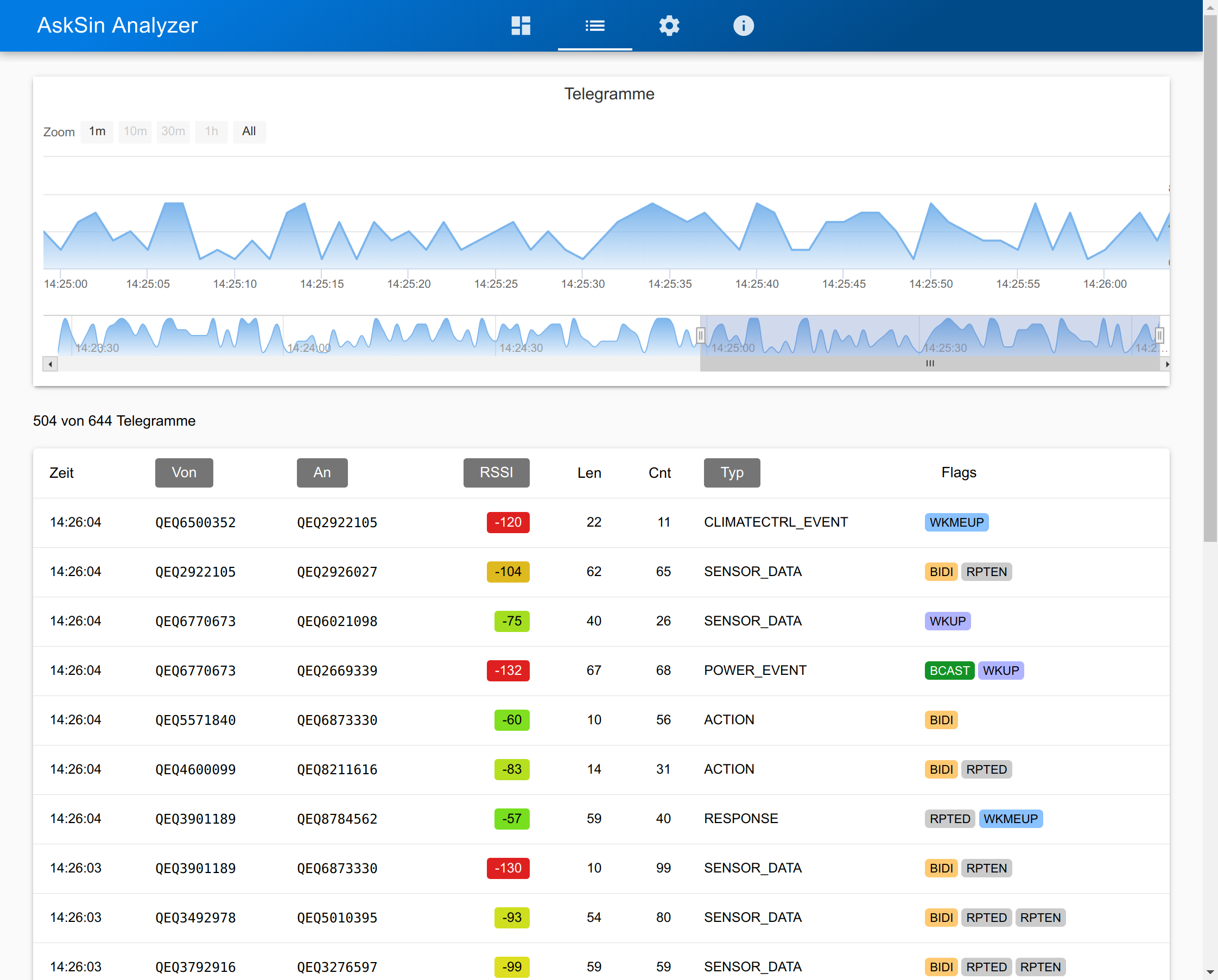1218x980 pixels.
Task: Click RPTED flag in RESPONSE row
Action: (950, 819)
